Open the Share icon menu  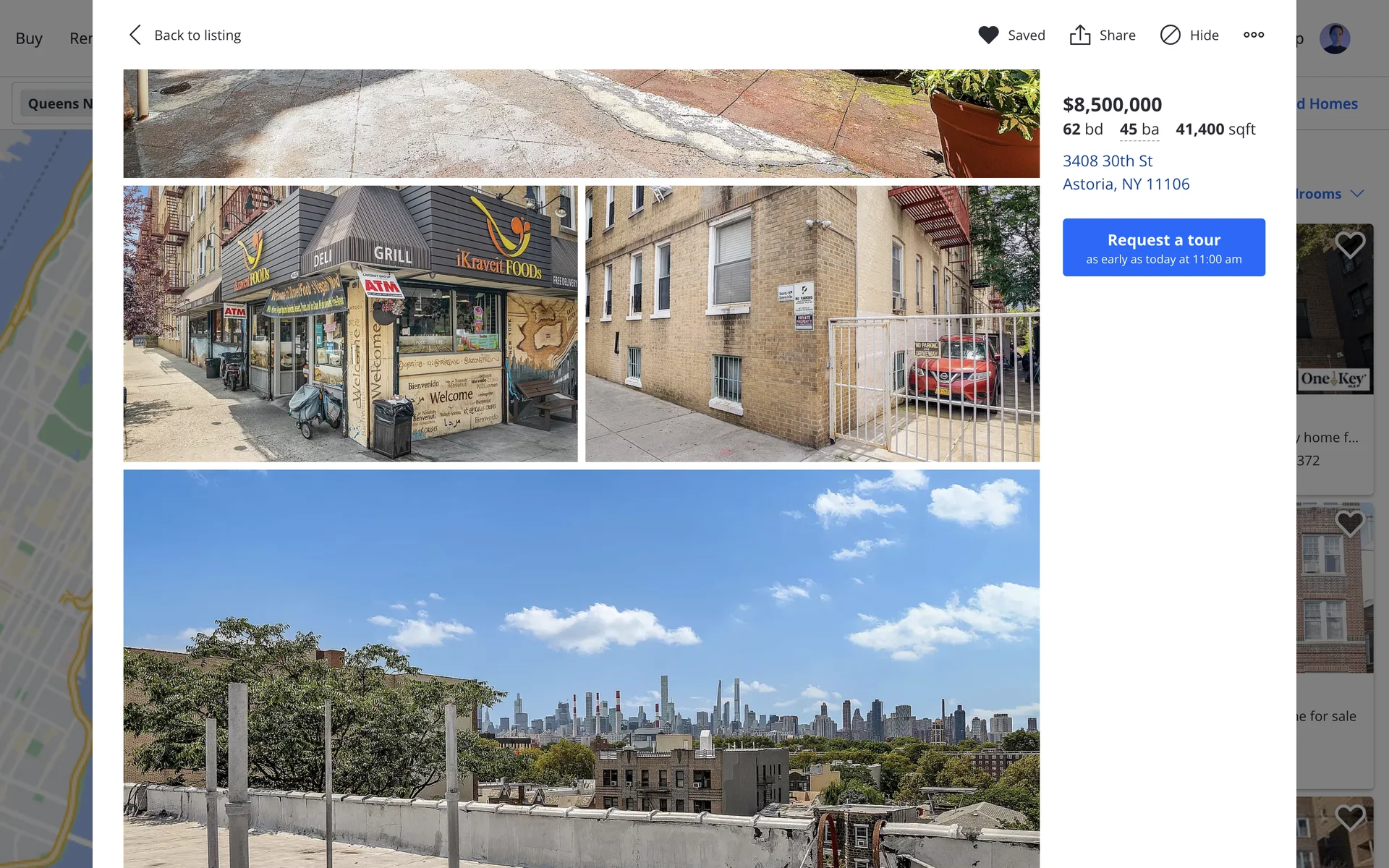1080,35
